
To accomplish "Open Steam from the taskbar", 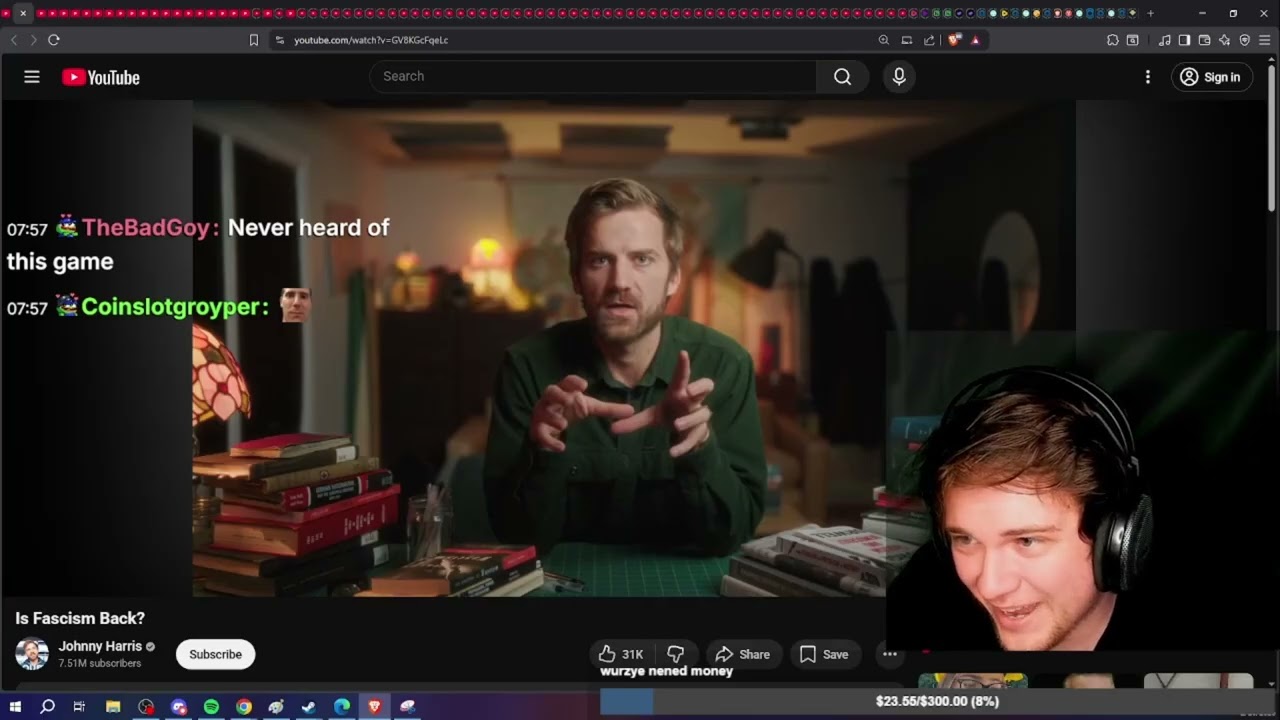I will (309, 706).
